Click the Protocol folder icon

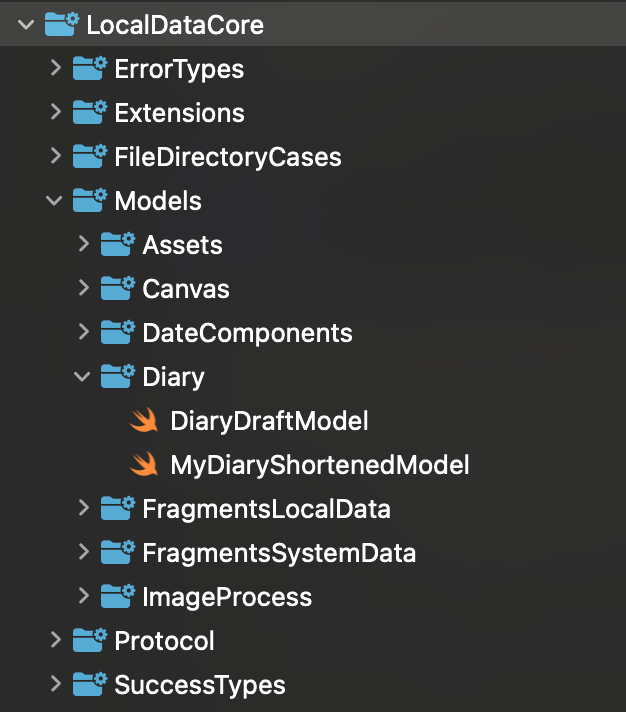[90, 641]
